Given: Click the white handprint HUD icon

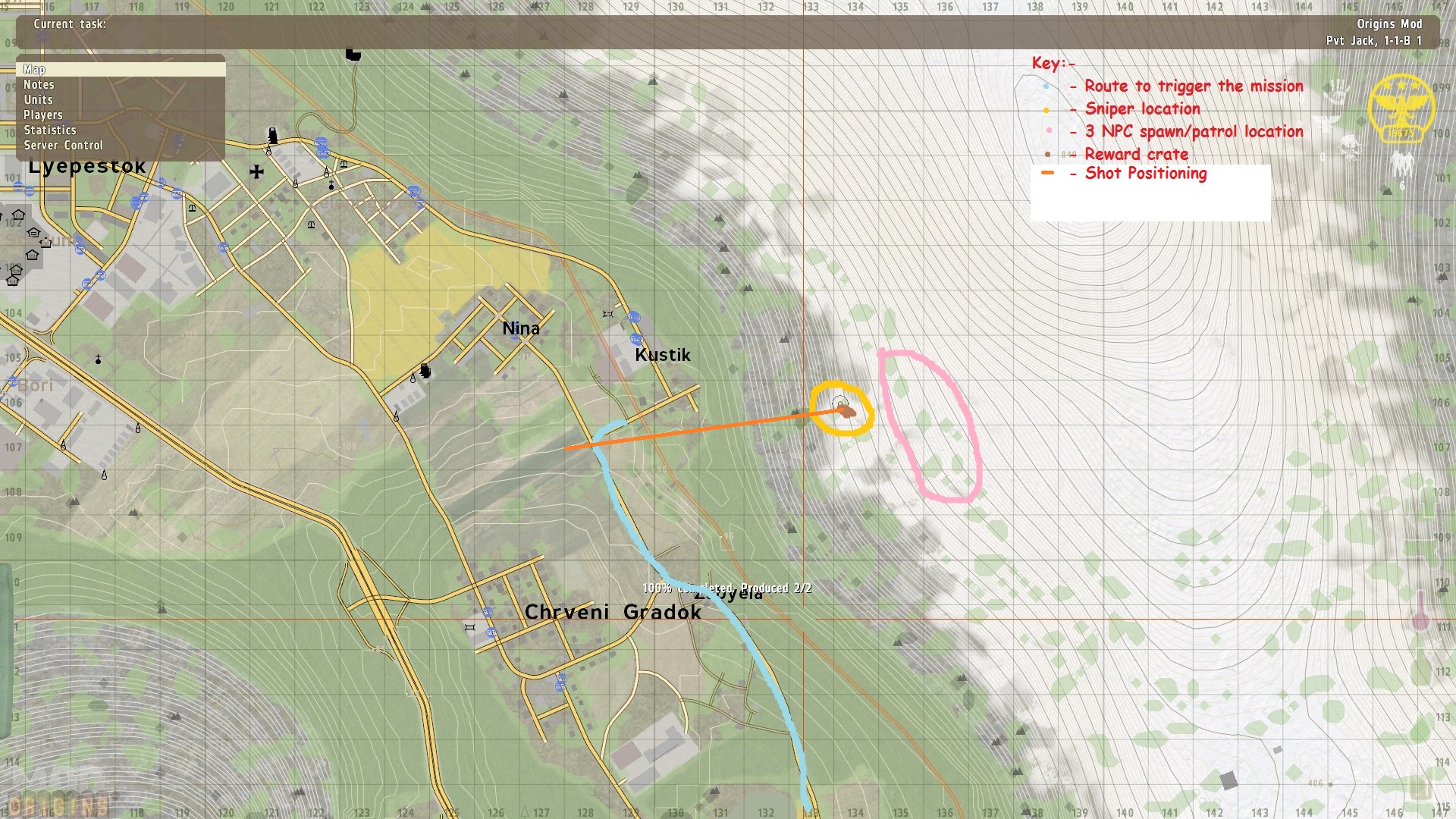Looking at the screenshot, I should pyautogui.click(x=1337, y=91).
